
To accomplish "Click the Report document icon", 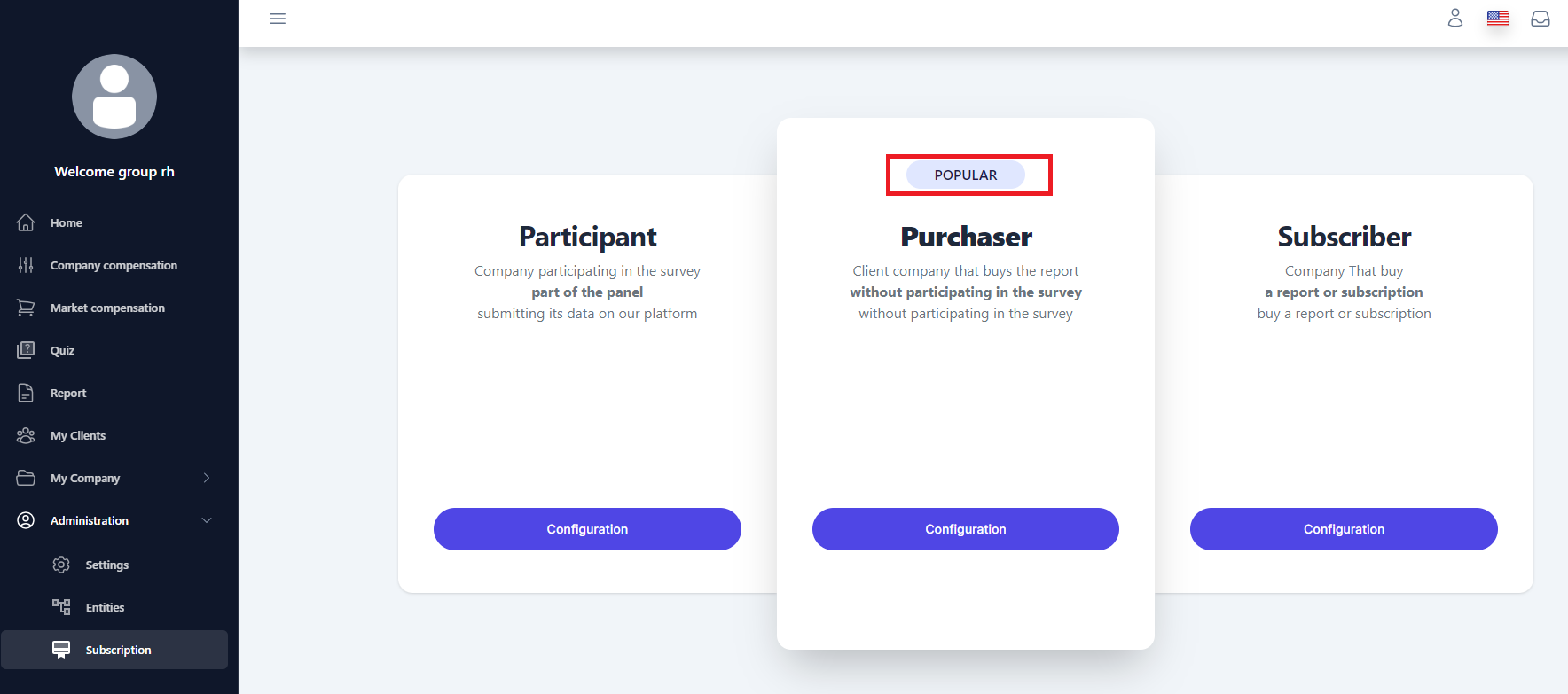I will click(26, 393).
